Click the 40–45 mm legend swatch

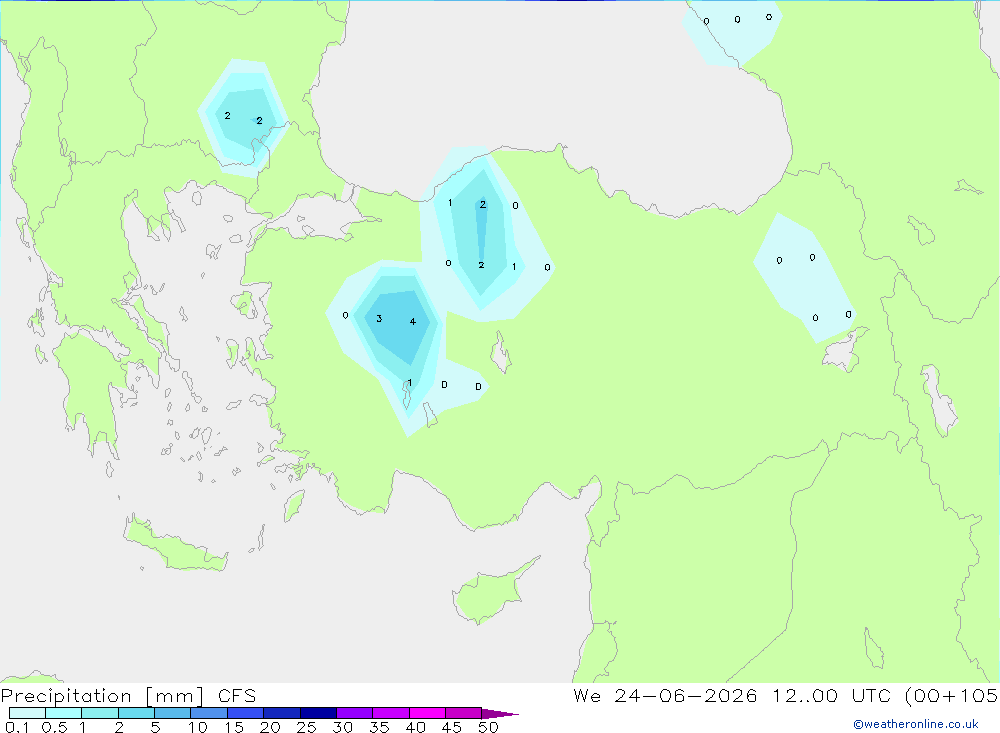(427, 713)
